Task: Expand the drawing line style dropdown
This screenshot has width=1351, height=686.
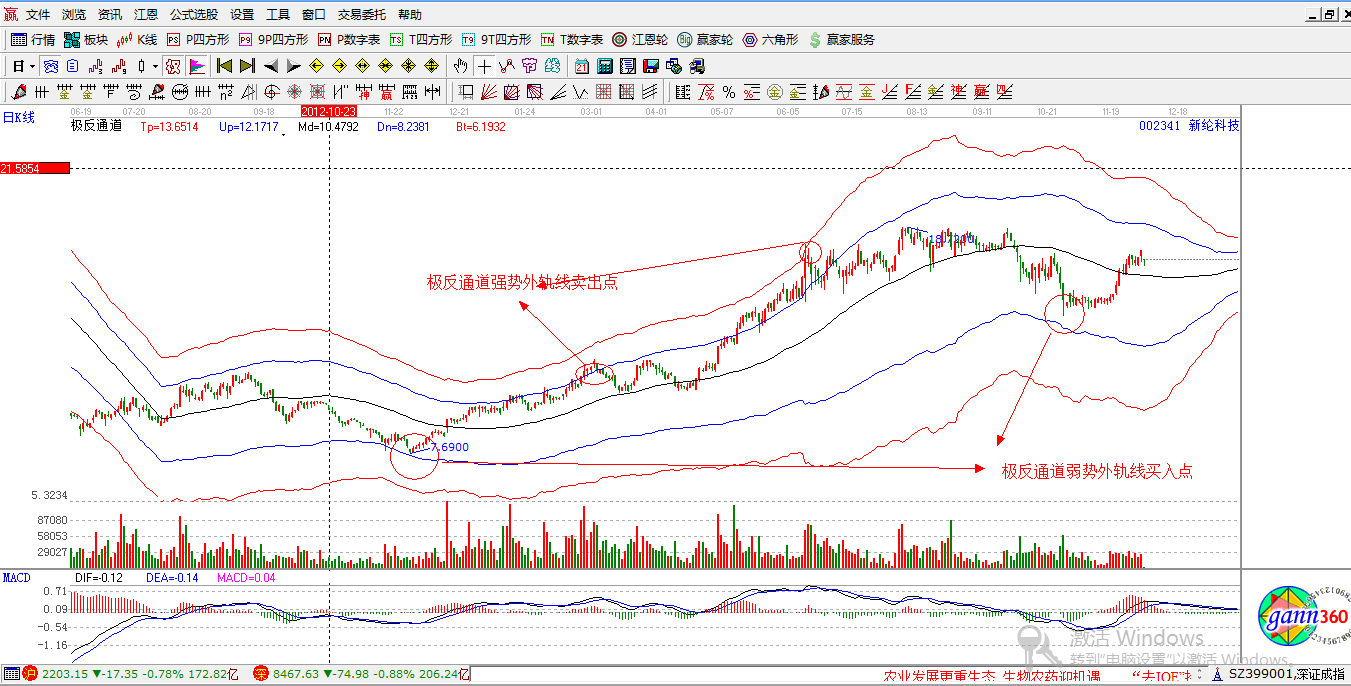Action: pyautogui.click(x=153, y=65)
